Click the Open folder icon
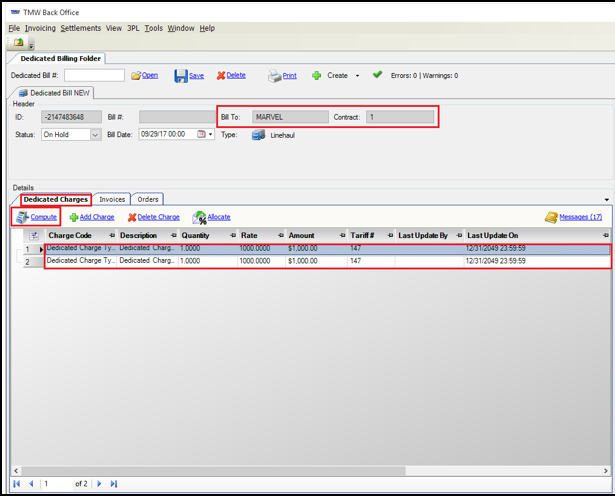Viewport: 615px width, 496px height. pyautogui.click(x=136, y=76)
